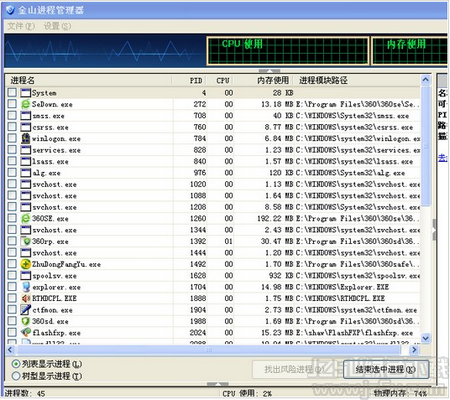Click the shield icon in the title bar

point(10,10)
